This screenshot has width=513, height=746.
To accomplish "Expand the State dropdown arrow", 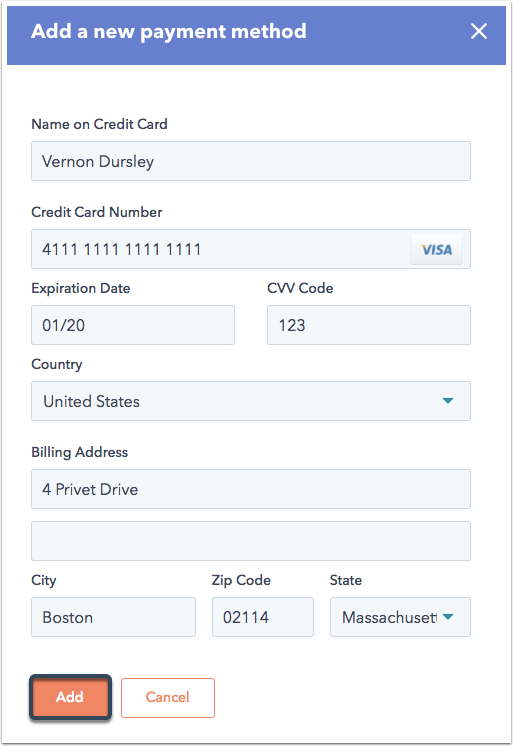I will pos(448,617).
